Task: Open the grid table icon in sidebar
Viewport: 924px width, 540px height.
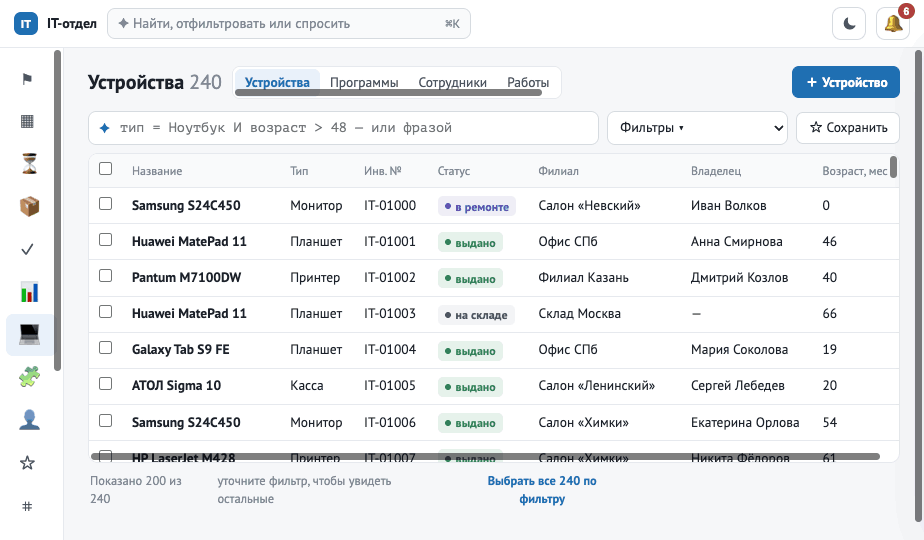Action: point(28,121)
